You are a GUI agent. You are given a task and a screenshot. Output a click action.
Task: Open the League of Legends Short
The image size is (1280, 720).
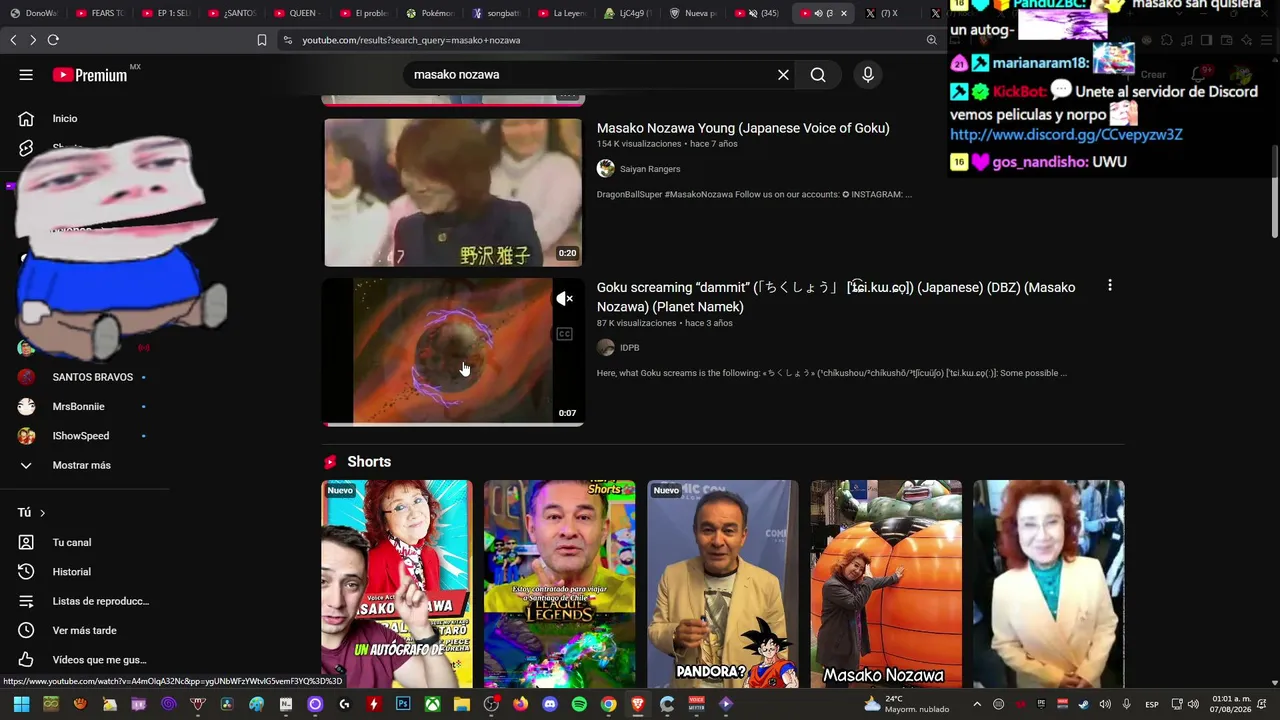click(x=560, y=584)
